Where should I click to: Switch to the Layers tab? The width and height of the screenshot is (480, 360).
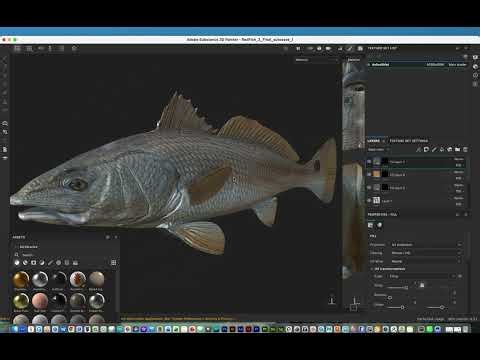point(374,141)
